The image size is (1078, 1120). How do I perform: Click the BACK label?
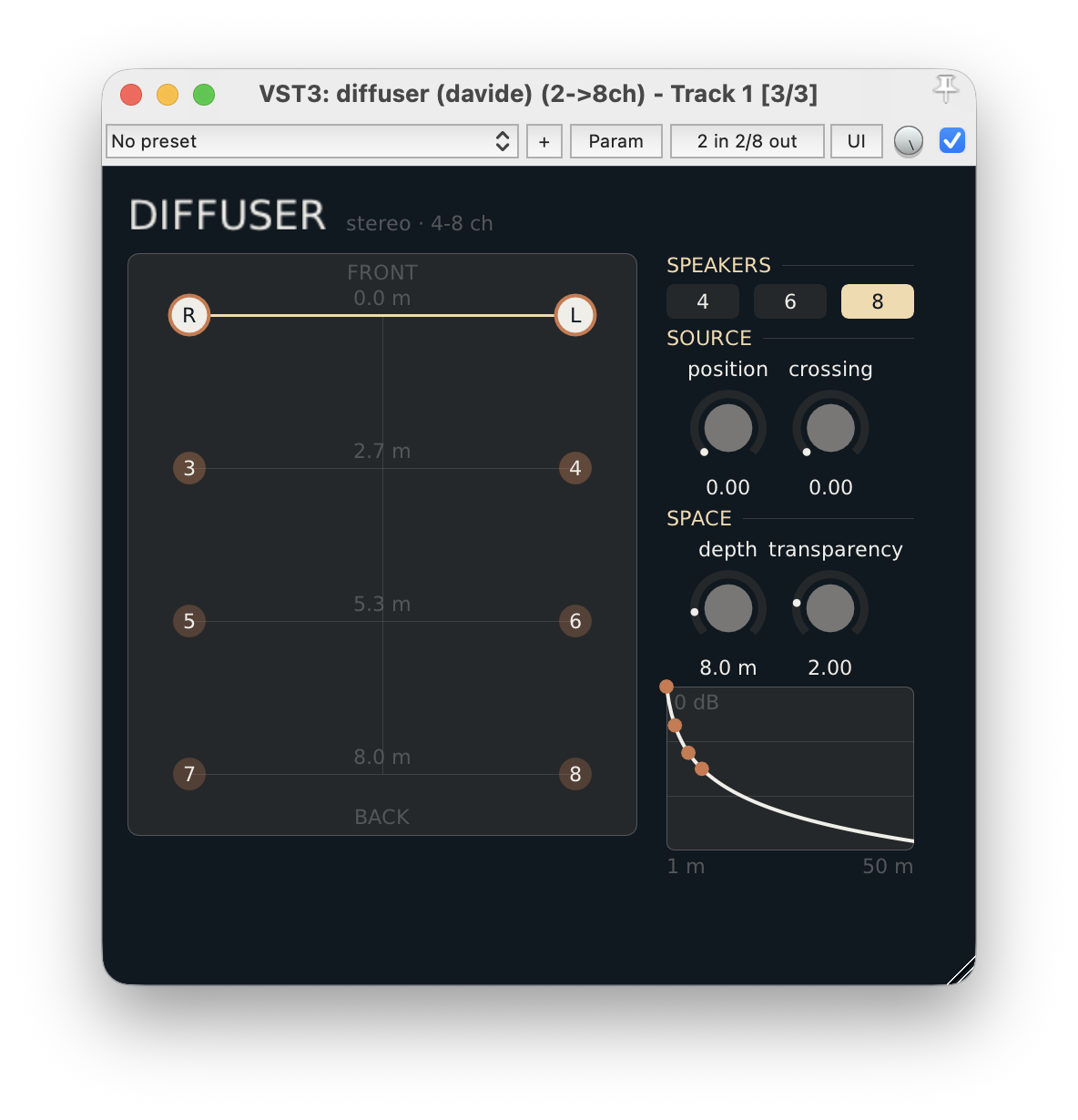pos(382,817)
